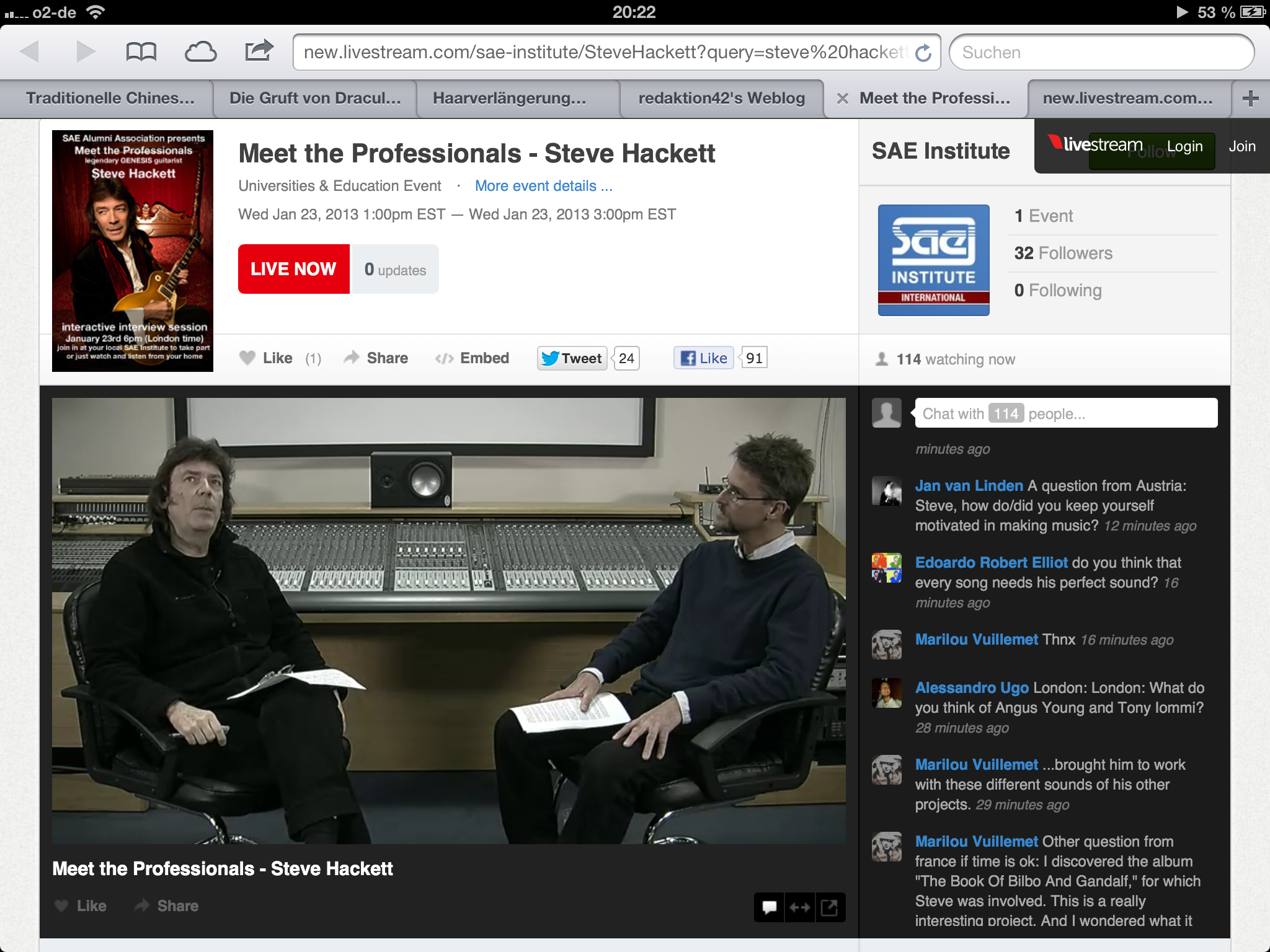Toggle the chat bubble icon below the video
Image resolution: width=1270 pixels, height=952 pixels.
[x=769, y=907]
